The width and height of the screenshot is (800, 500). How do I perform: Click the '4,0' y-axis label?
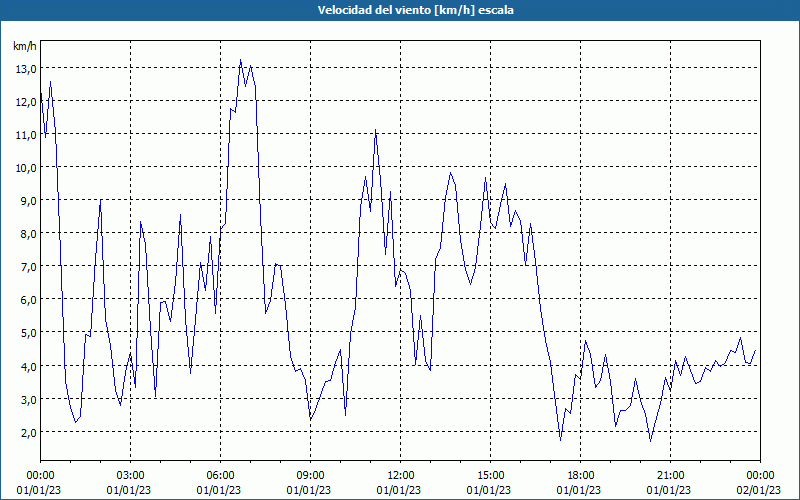point(29,367)
